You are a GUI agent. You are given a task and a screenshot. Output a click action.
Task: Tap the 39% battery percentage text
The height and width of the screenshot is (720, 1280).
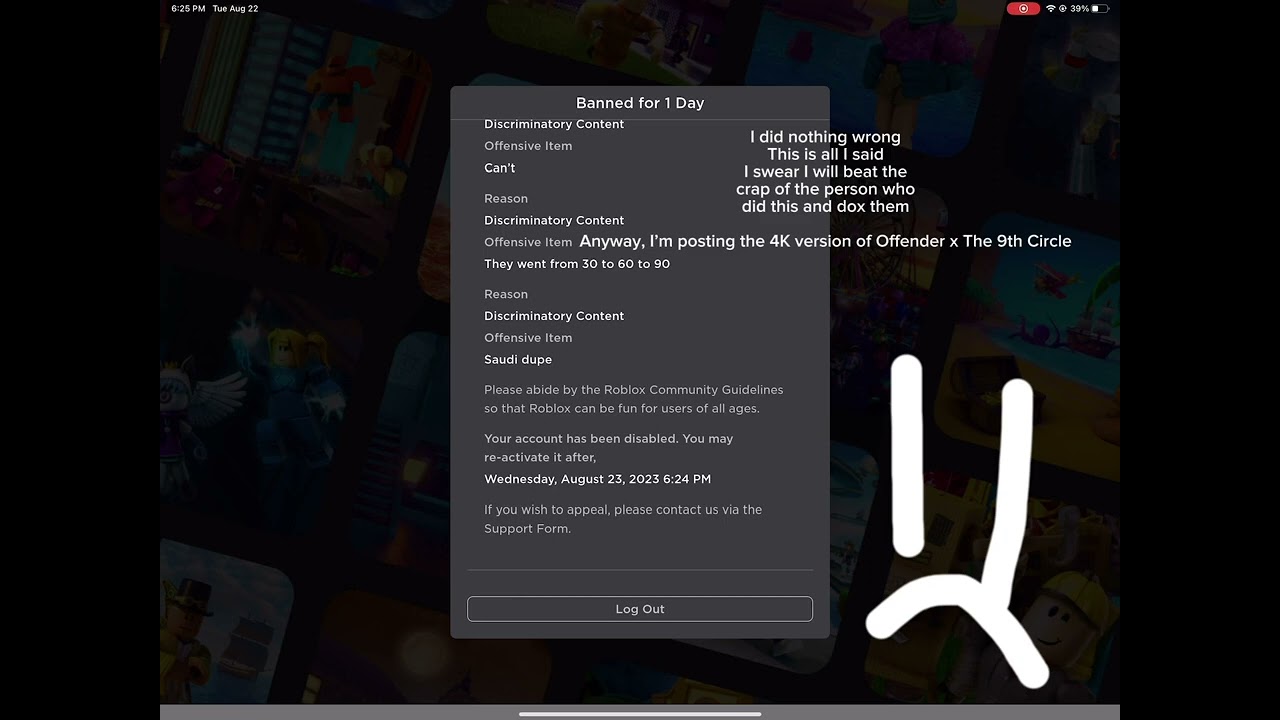[x=1079, y=8]
